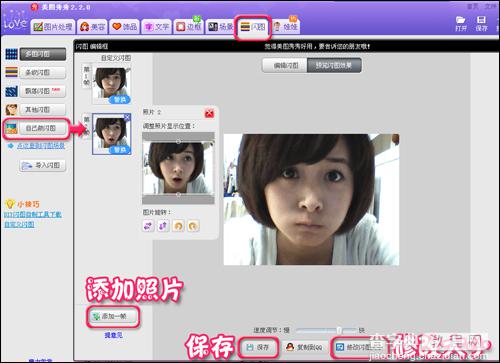Image resolution: width=500 pixels, height=363 pixels.
Task: Open the 饰品 tab with heart icon
Action: click(x=124, y=27)
